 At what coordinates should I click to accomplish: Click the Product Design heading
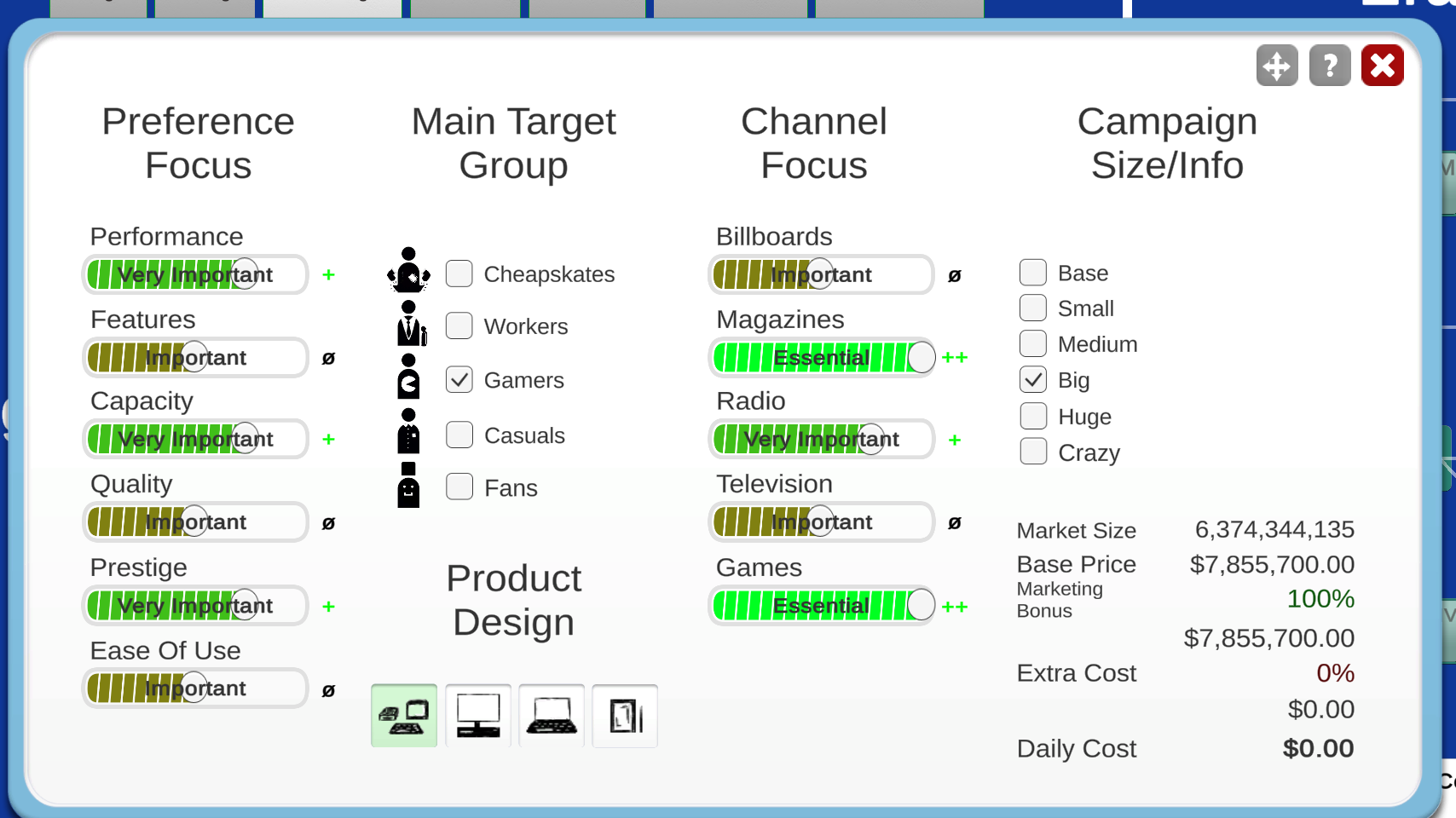click(x=513, y=600)
